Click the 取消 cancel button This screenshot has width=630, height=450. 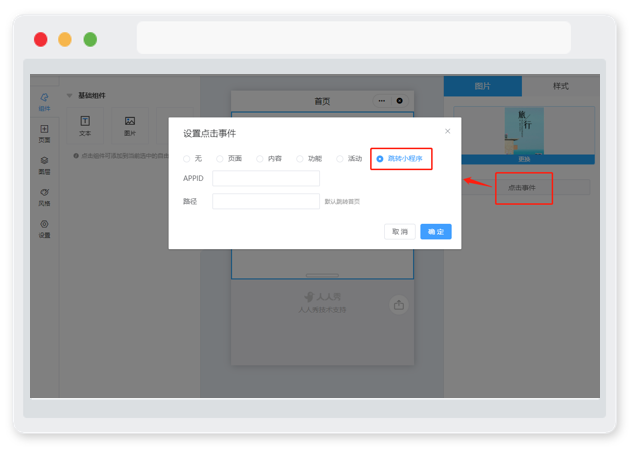click(x=400, y=231)
